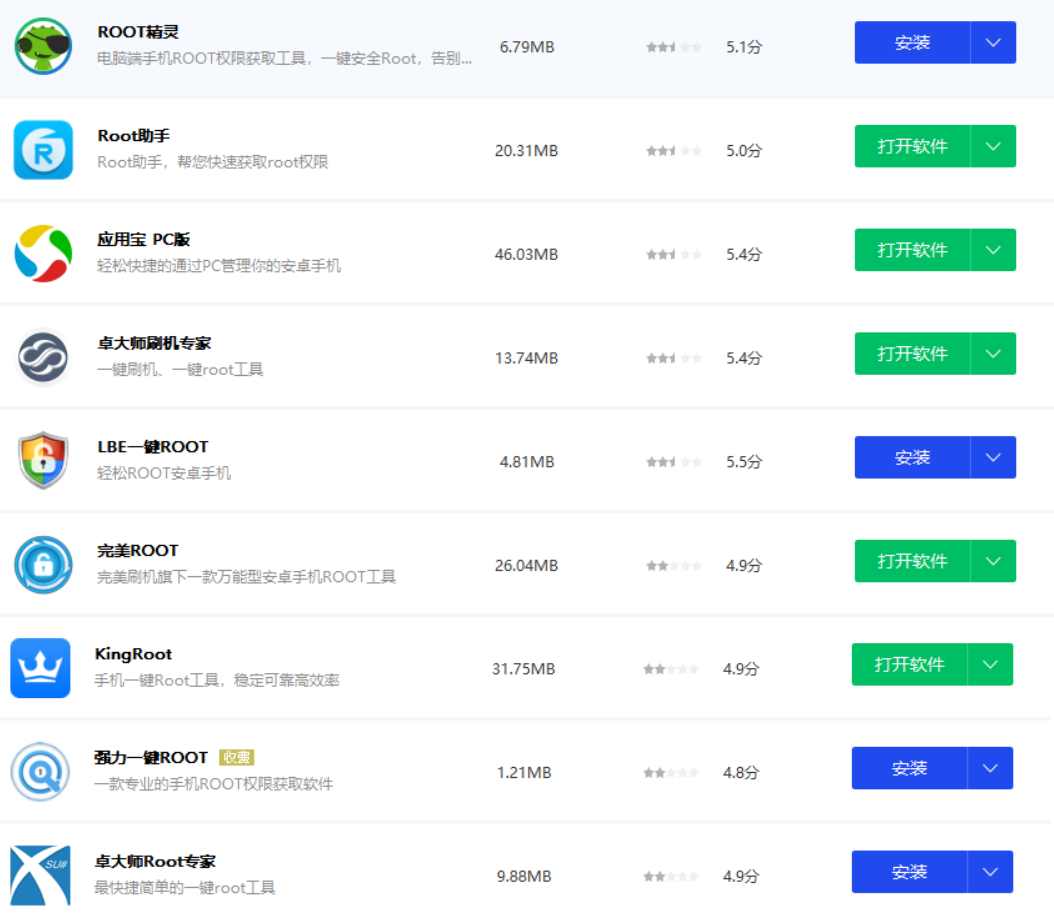This screenshot has height=918, width=1054.
Task: Open 完美ROOT via 打开软件 button
Action: click(x=912, y=561)
